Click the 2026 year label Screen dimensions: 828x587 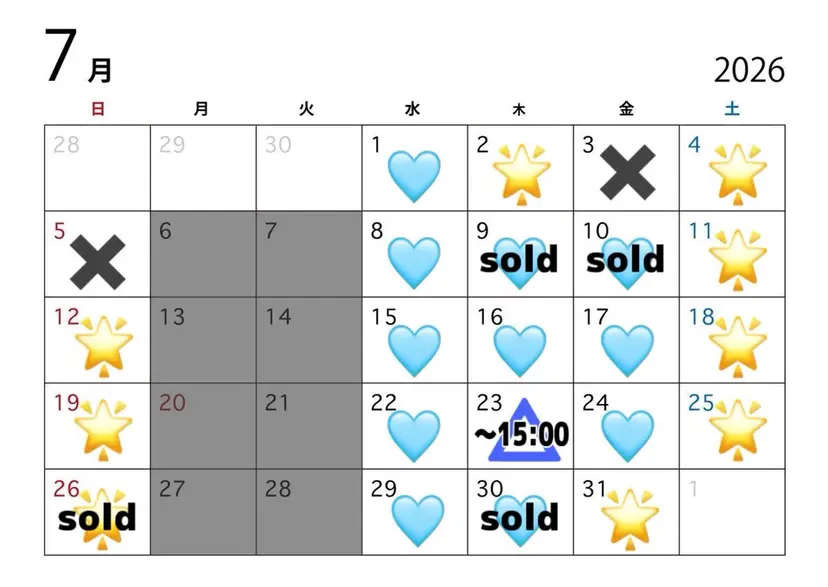tap(749, 70)
